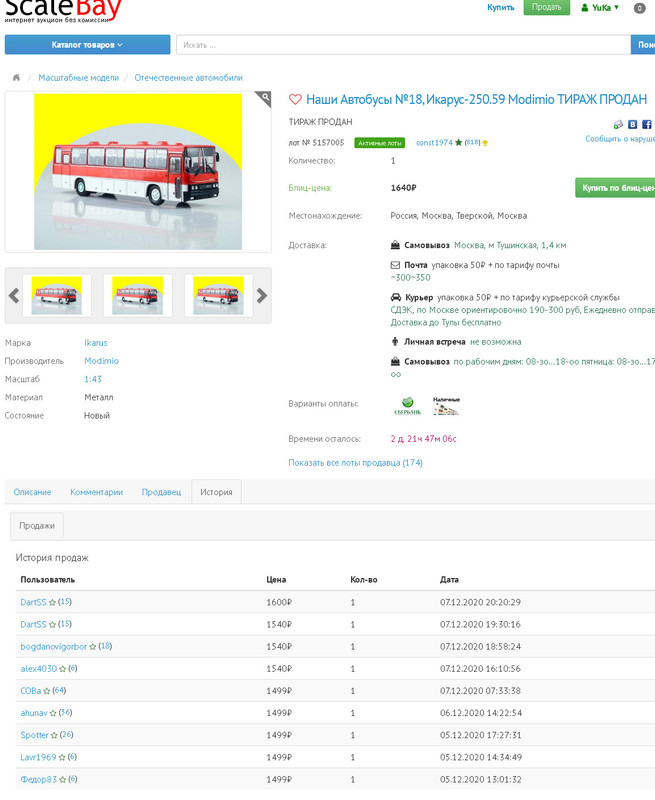Open user bogdanovigorbor profile
The width and height of the screenshot is (655, 800).
tap(54, 646)
